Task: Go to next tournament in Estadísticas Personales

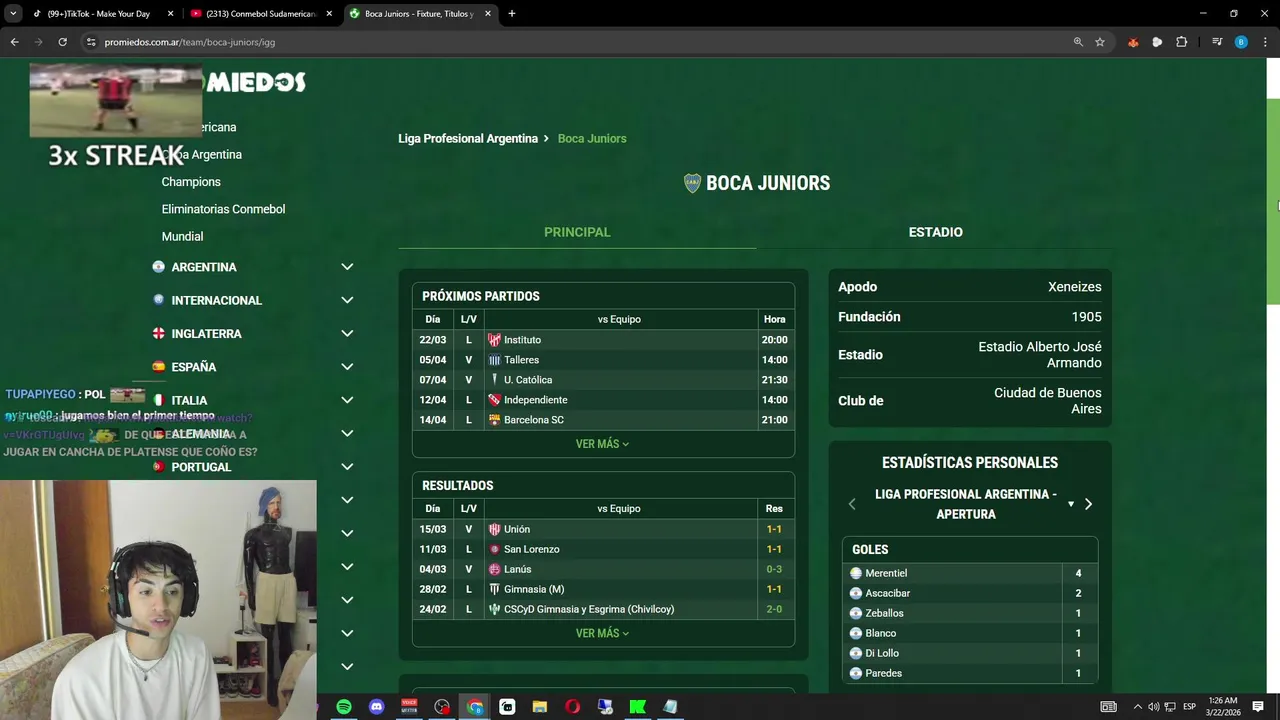Action: click(1088, 504)
